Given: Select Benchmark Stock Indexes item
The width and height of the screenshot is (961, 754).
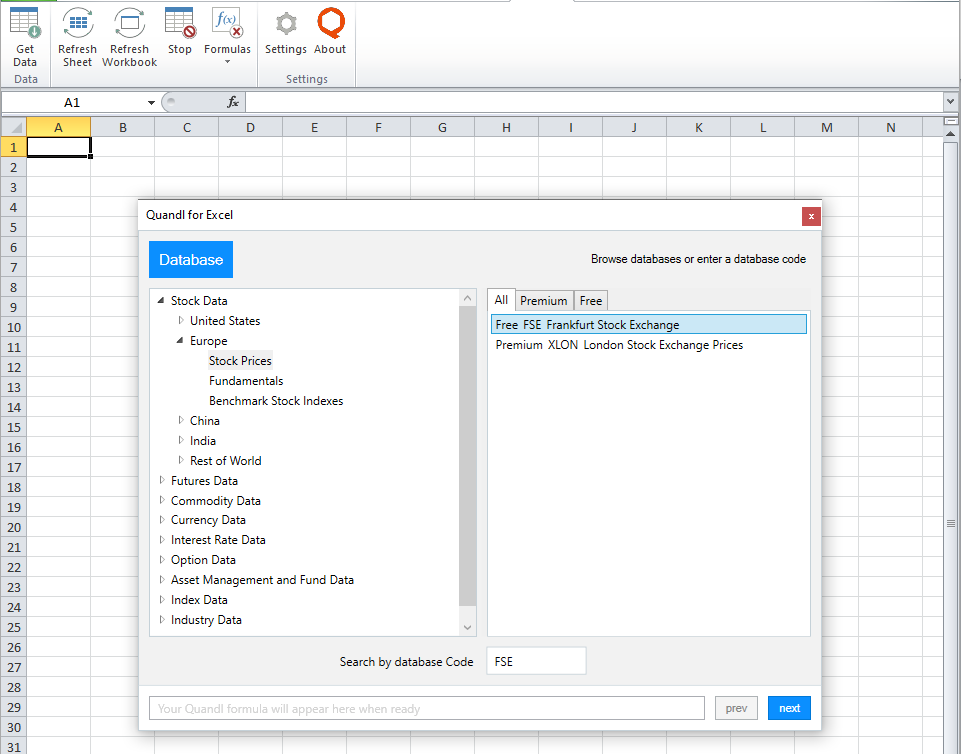Looking at the screenshot, I should tap(276, 401).
